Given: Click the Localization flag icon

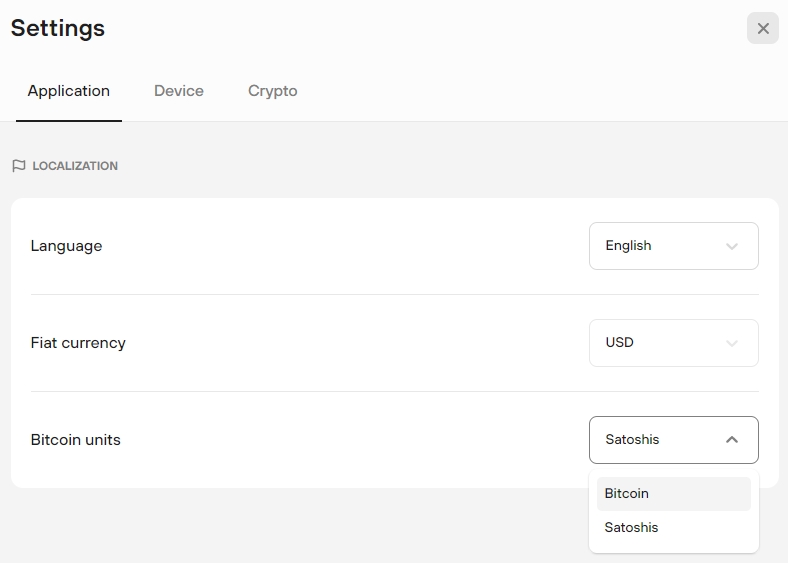Looking at the screenshot, I should (x=19, y=166).
